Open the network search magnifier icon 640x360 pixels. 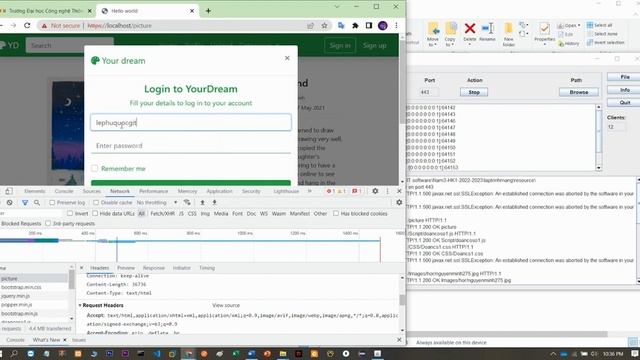37,202
